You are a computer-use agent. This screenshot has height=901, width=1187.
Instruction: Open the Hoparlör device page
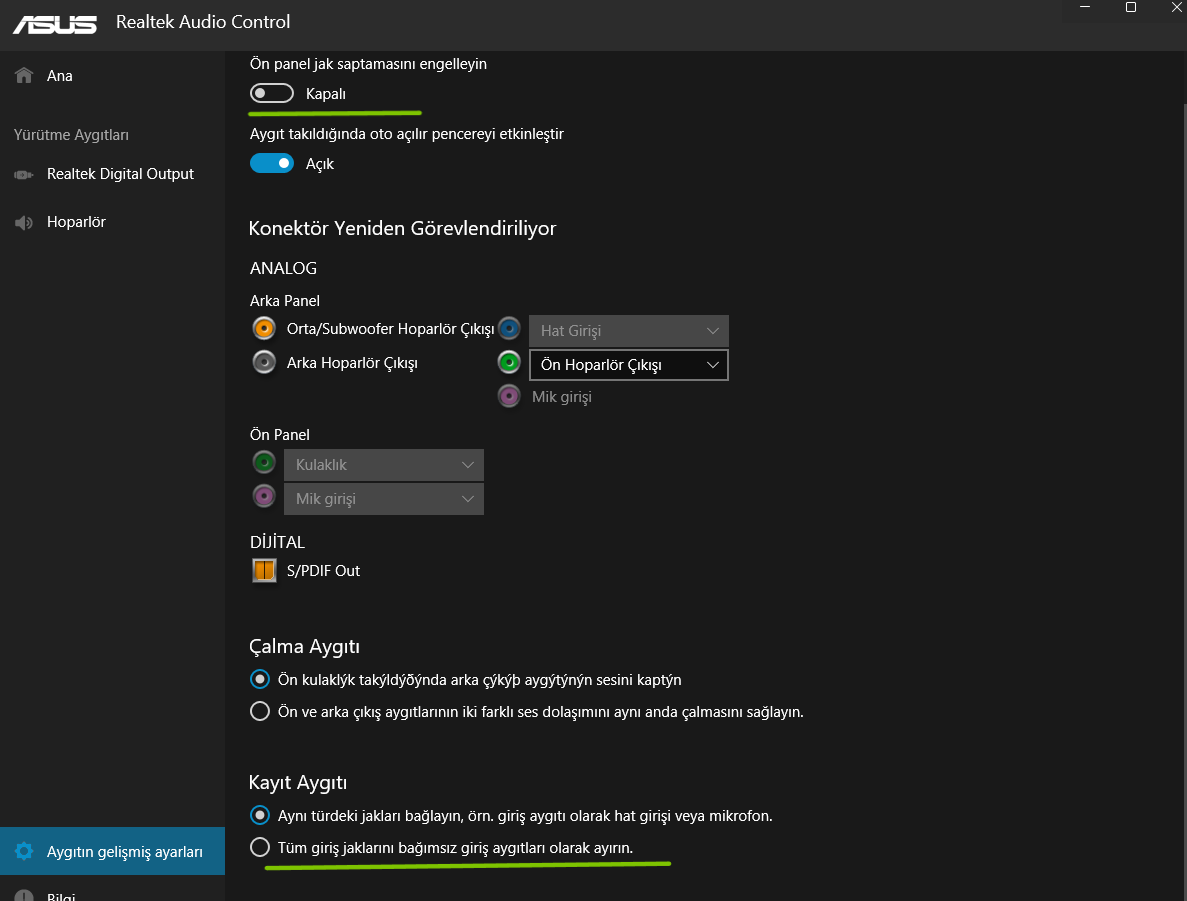(112, 222)
